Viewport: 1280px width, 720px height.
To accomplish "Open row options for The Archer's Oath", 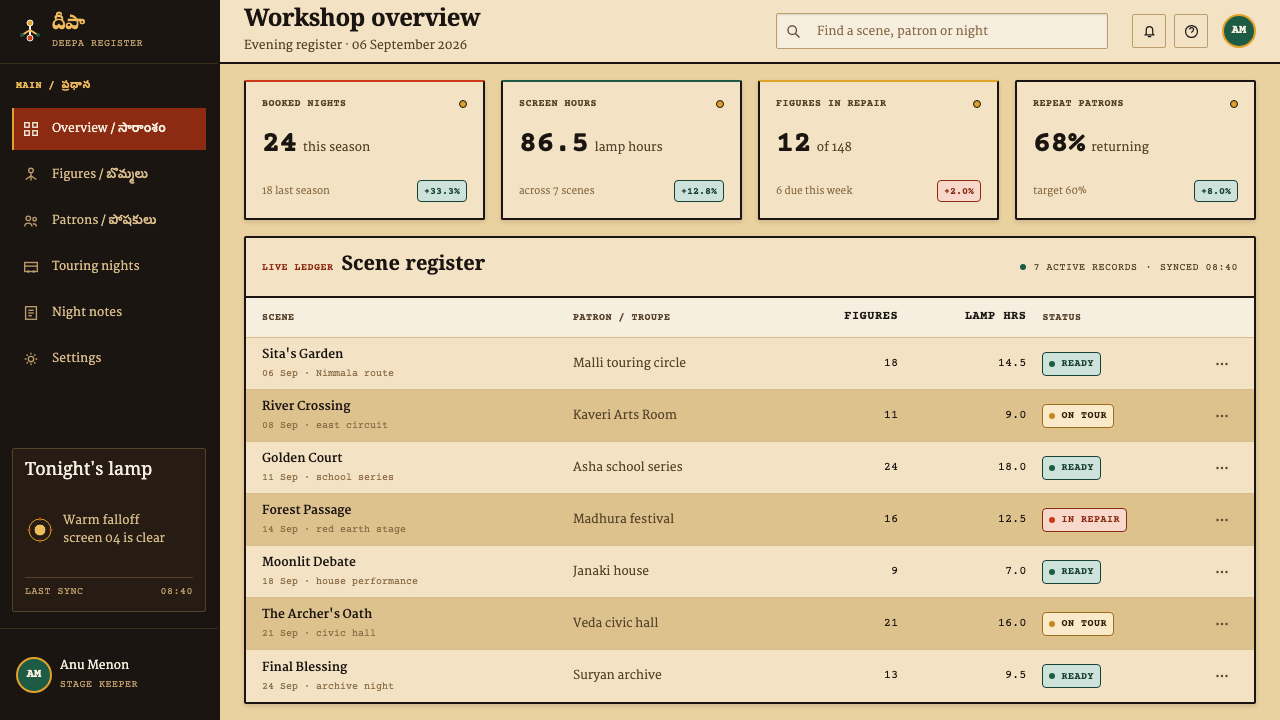I will (1222, 624).
